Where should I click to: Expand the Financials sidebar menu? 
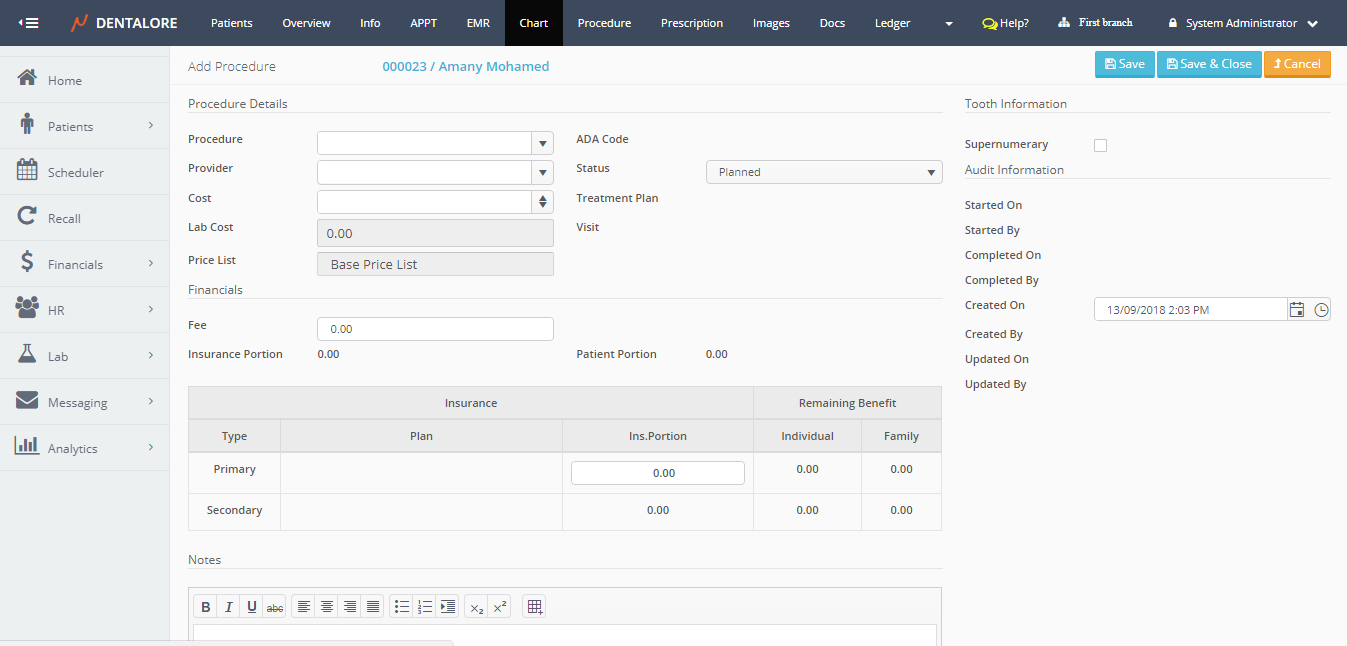(85, 265)
